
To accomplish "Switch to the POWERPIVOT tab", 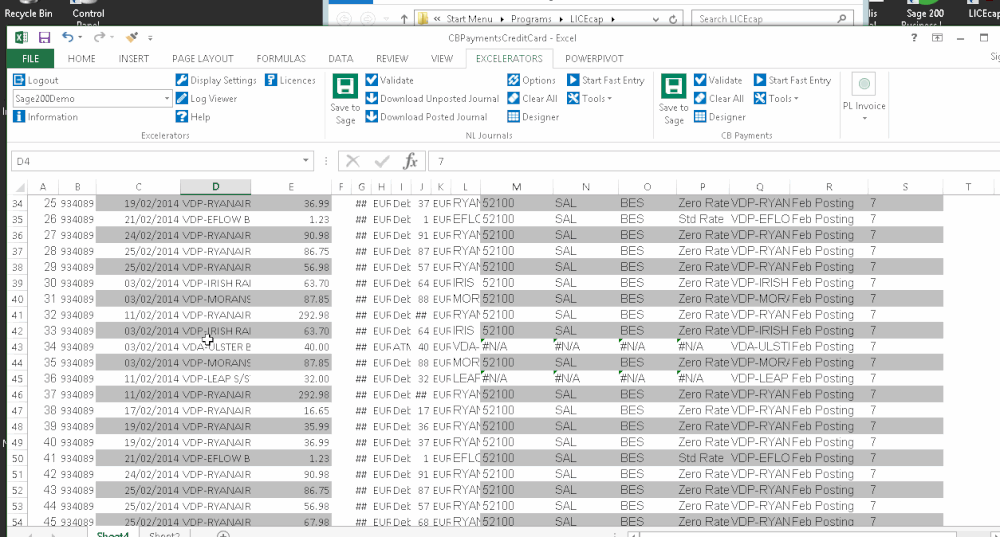I will click(x=594, y=59).
